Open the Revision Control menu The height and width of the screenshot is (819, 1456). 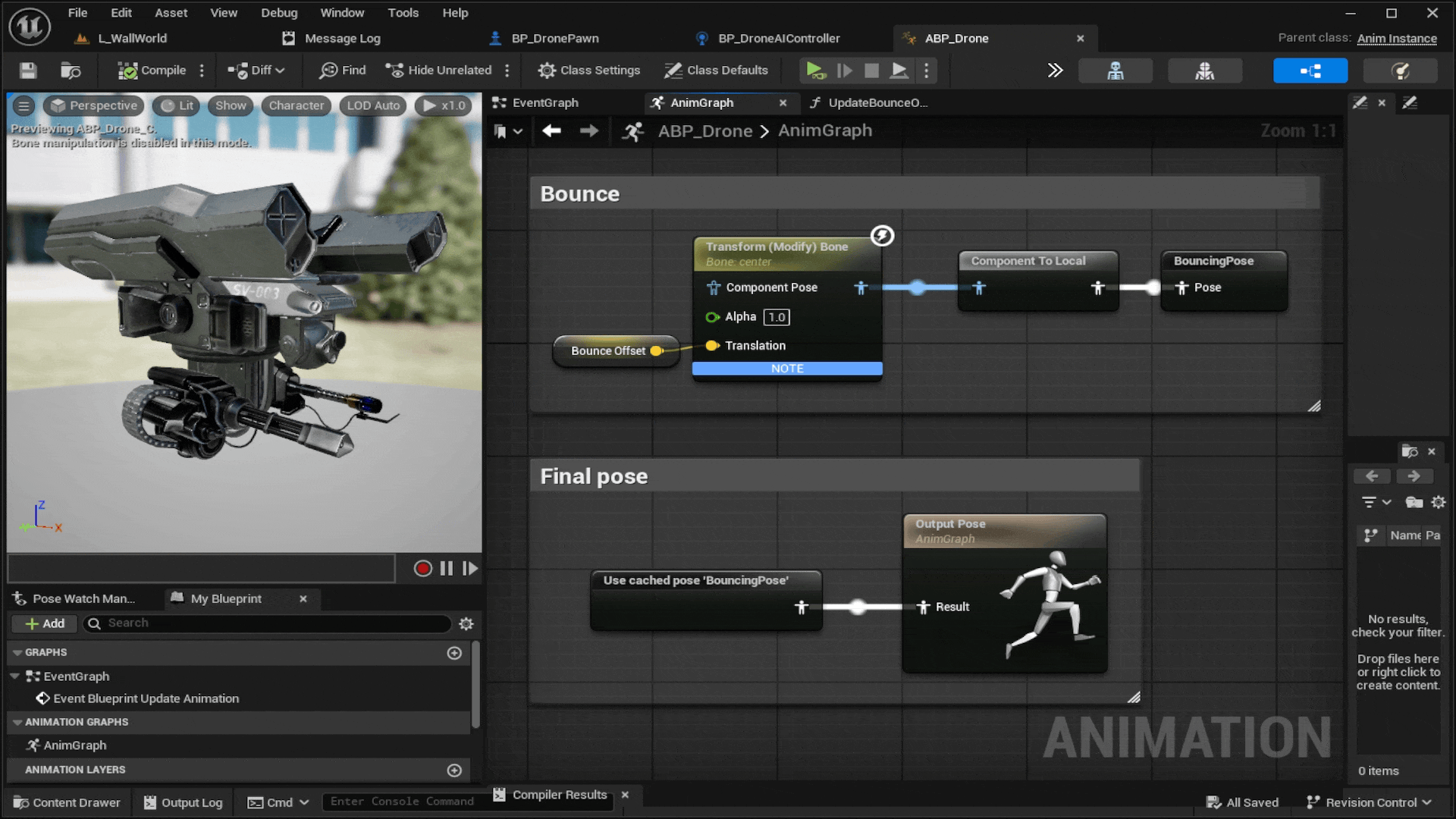(1370, 802)
